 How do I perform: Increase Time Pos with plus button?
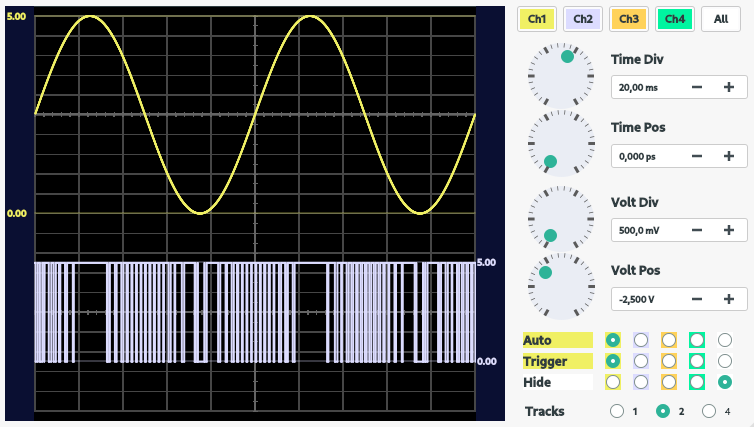(729, 156)
